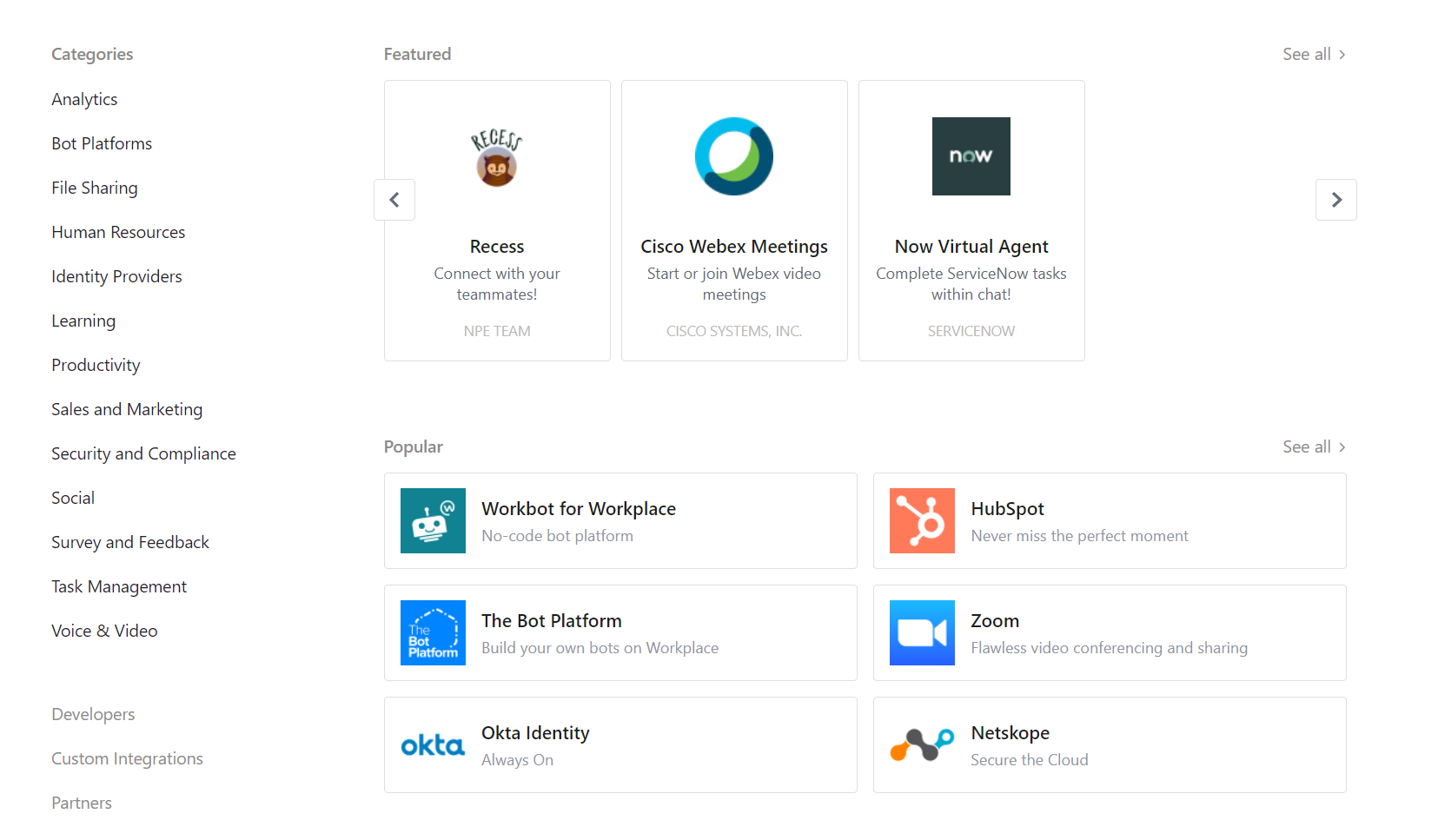The height and width of the screenshot is (840, 1438).
Task: Open the Netskope app title
Action: click(x=1011, y=733)
